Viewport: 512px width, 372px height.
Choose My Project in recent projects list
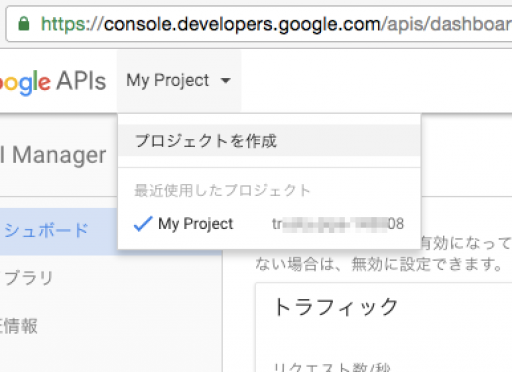[x=269, y=224]
